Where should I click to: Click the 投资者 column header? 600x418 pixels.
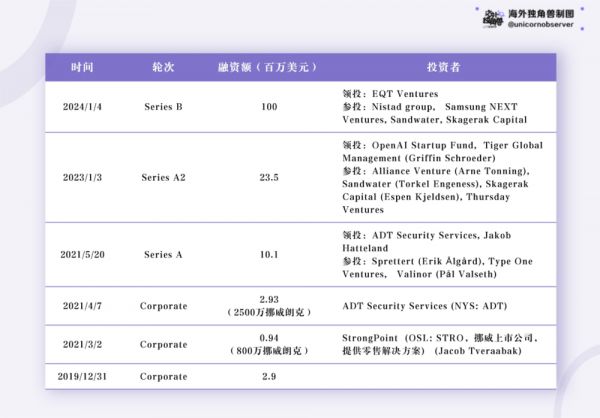(x=443, y=67)
